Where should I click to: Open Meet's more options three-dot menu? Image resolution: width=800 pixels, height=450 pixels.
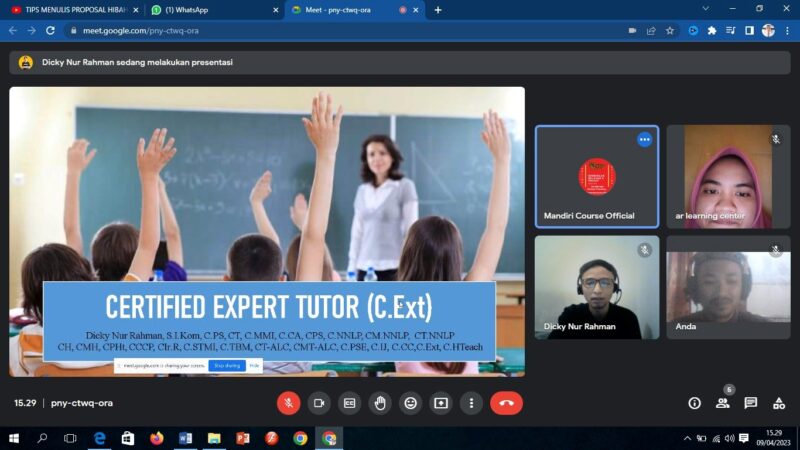(x=471, y=403)
